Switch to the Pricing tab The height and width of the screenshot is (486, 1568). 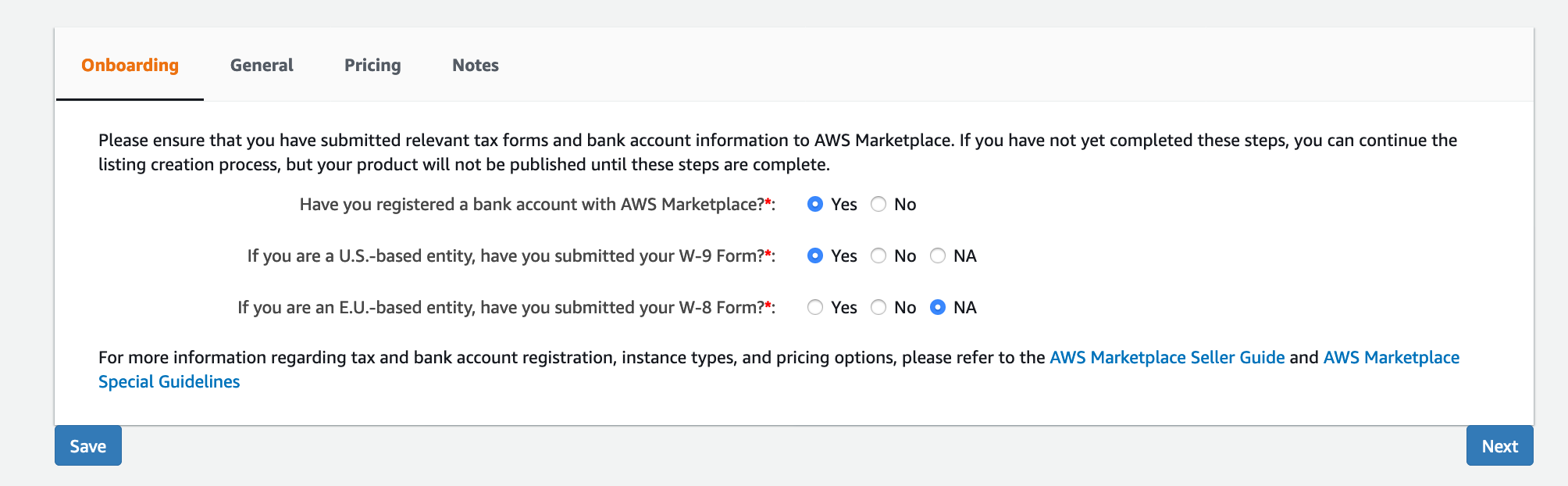coord(372,66)
